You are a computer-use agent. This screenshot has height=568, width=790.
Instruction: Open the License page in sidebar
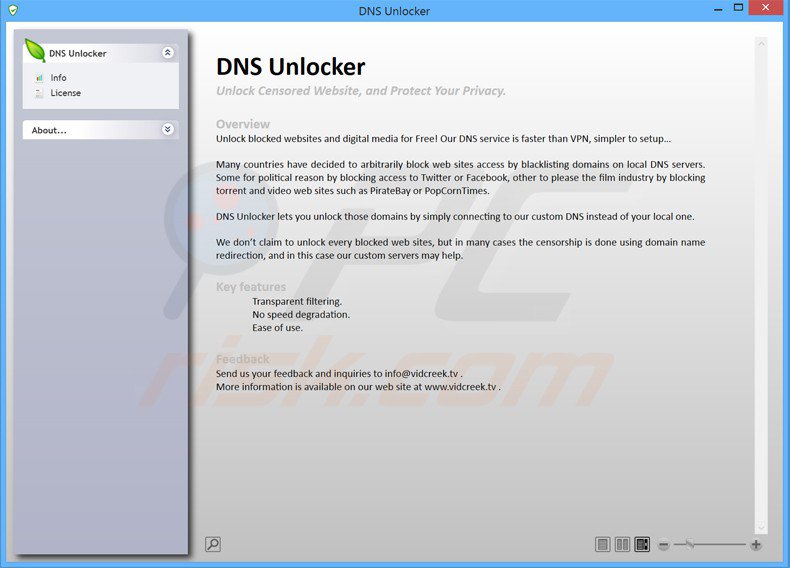coord(65,93)
